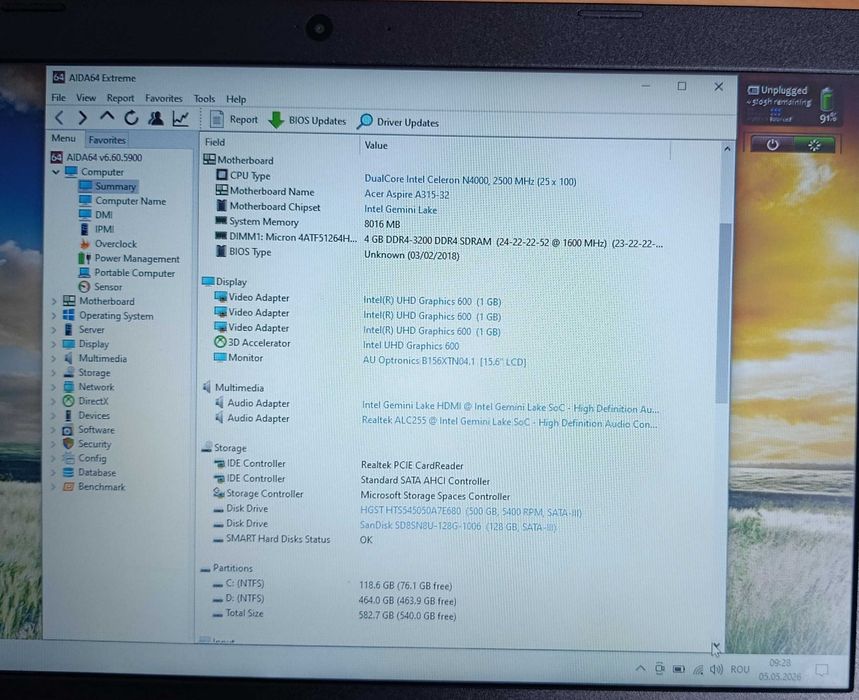Open the Acer Aspire A315-32 link

406,194
